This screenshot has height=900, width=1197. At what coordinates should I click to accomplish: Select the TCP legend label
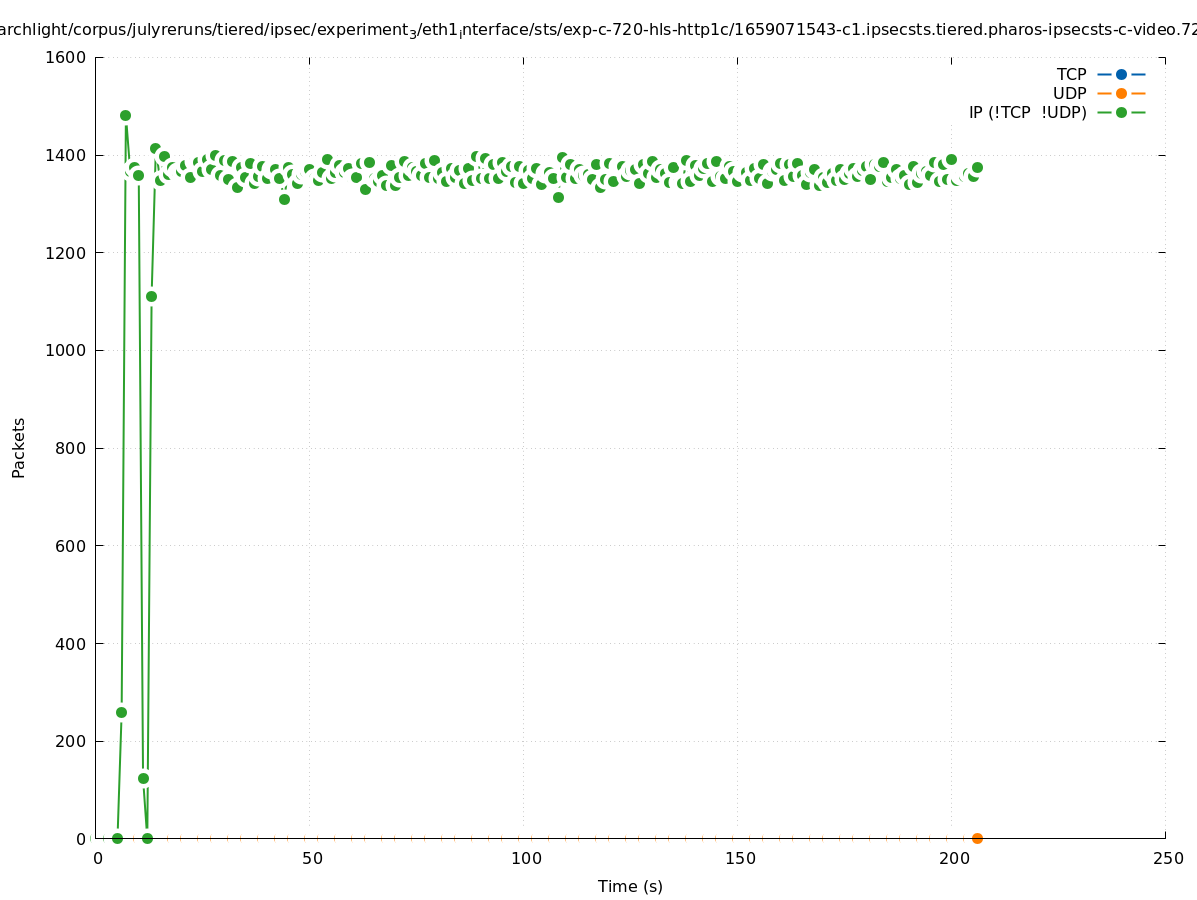click(1071, 74)
